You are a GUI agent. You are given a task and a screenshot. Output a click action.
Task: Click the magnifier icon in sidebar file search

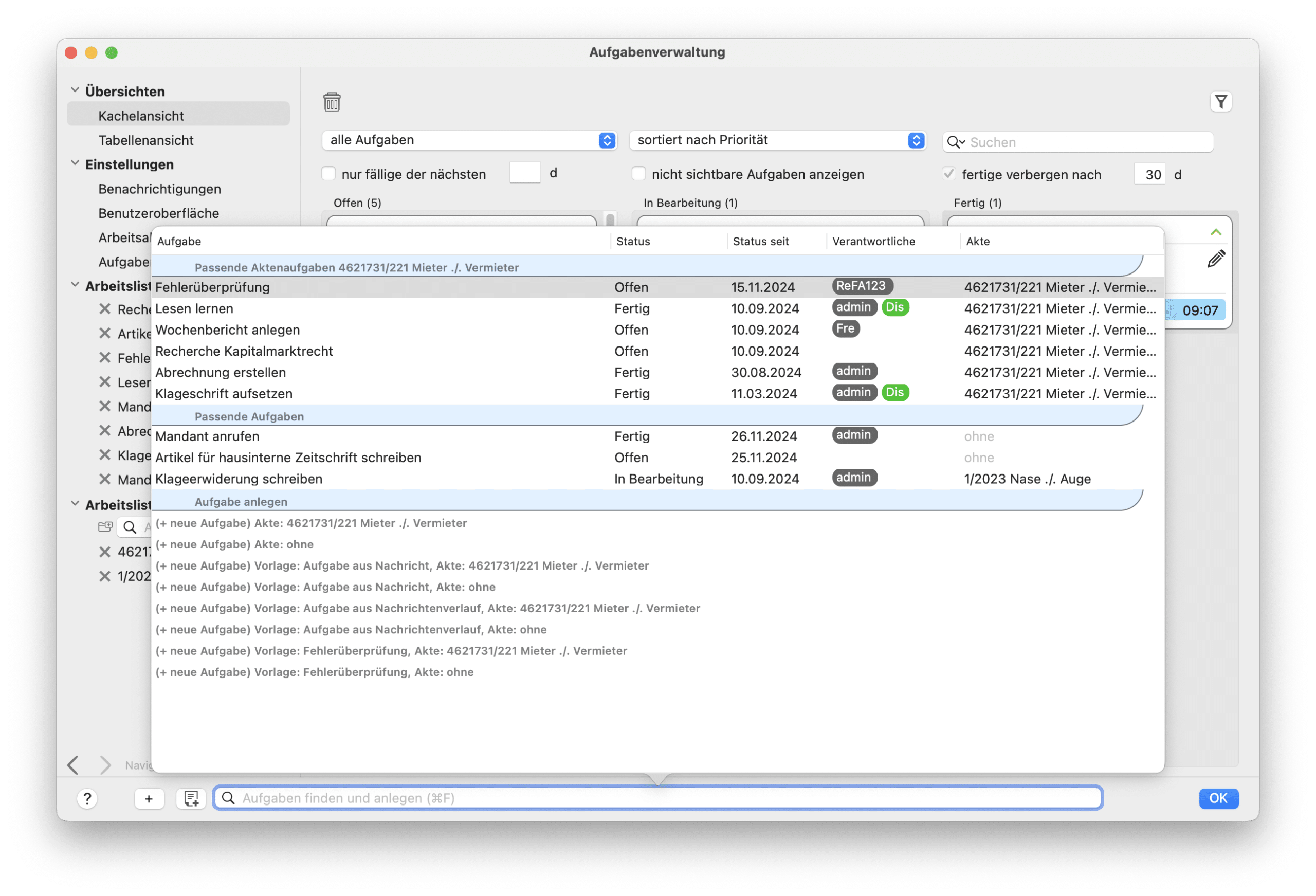130,527
